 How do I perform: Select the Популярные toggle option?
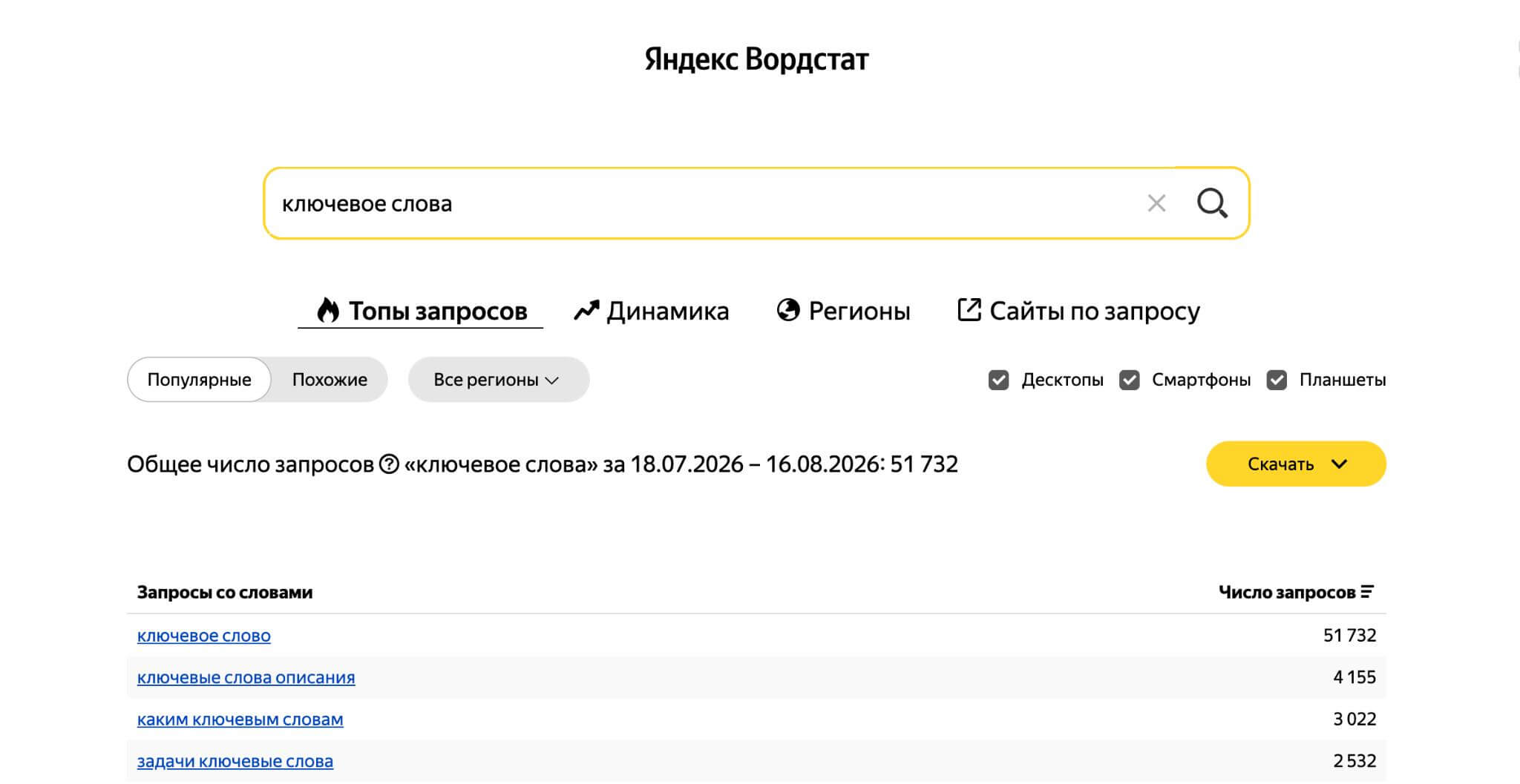199,380
